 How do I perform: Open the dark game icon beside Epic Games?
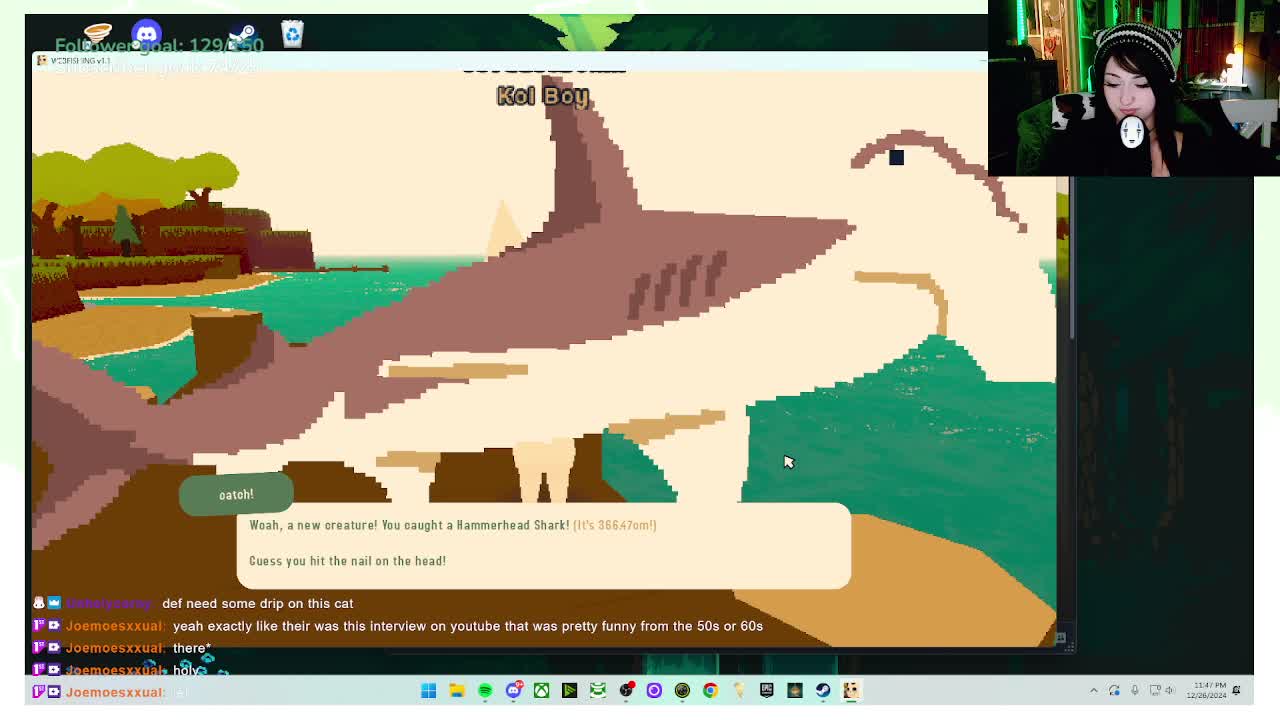pyautogui.click(x=795, y=690)
